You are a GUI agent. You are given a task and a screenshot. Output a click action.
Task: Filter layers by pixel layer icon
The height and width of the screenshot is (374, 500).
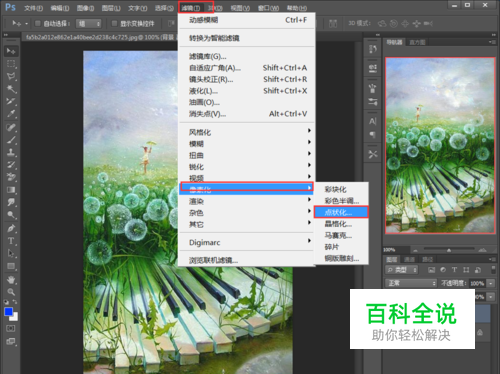432,270
